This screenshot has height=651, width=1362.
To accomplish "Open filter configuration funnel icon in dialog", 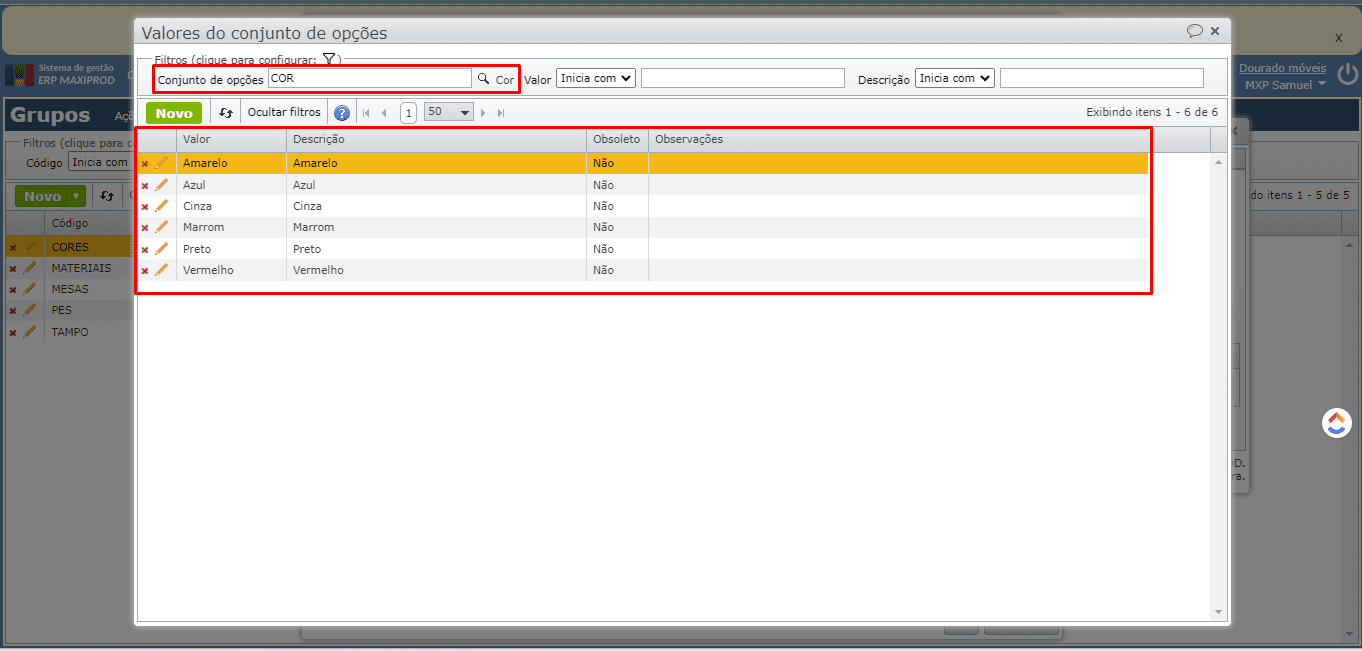I will (329, 59).
